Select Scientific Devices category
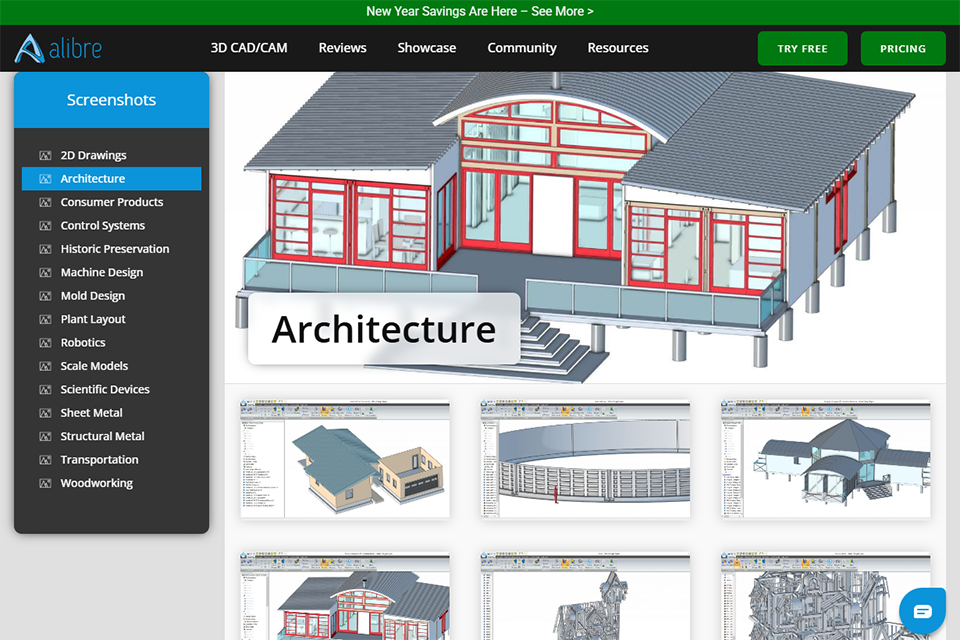The height and width of the screenshot is (640, 960). coord(111,390)
